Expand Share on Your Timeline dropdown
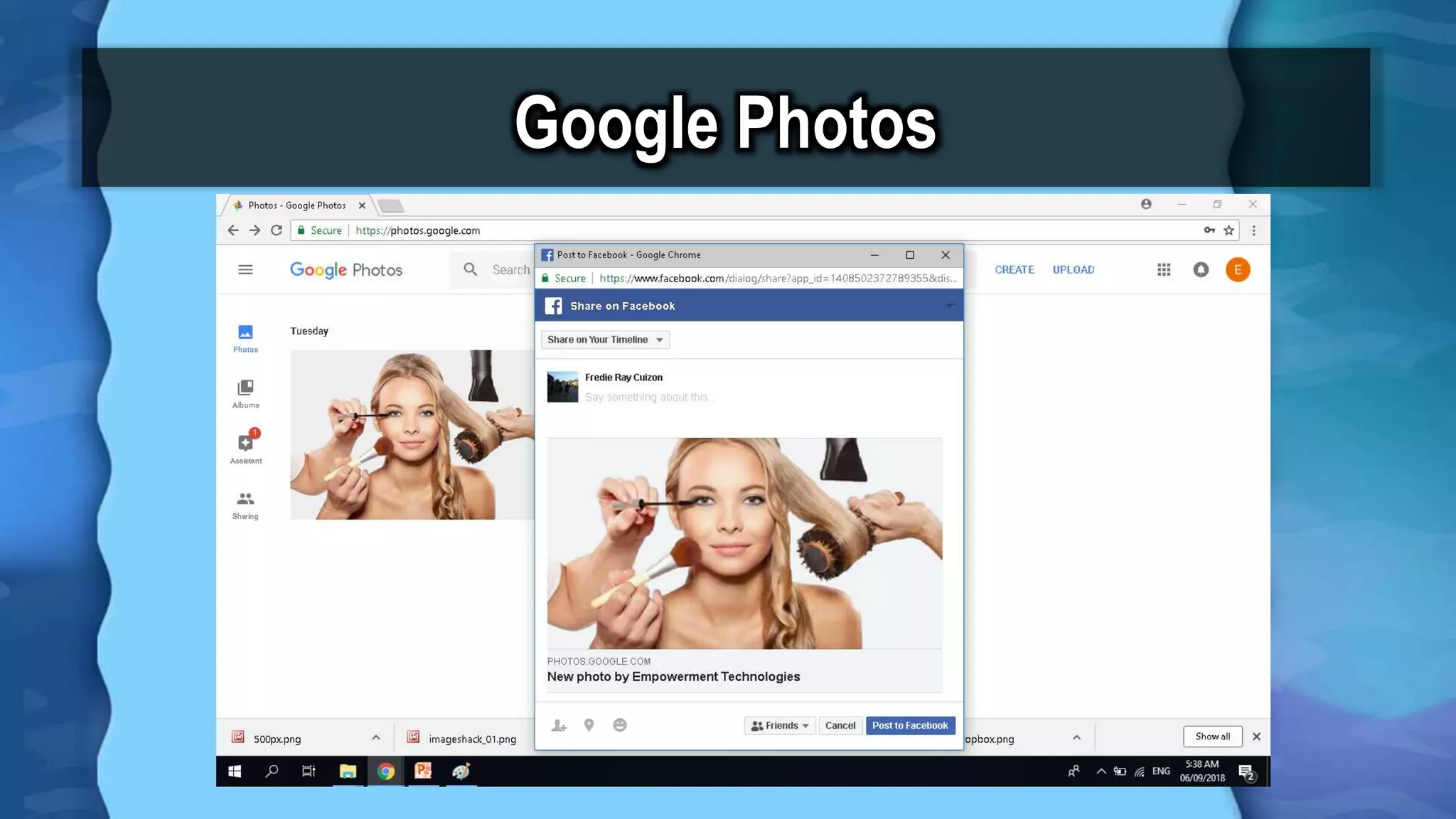 (605, 340)
